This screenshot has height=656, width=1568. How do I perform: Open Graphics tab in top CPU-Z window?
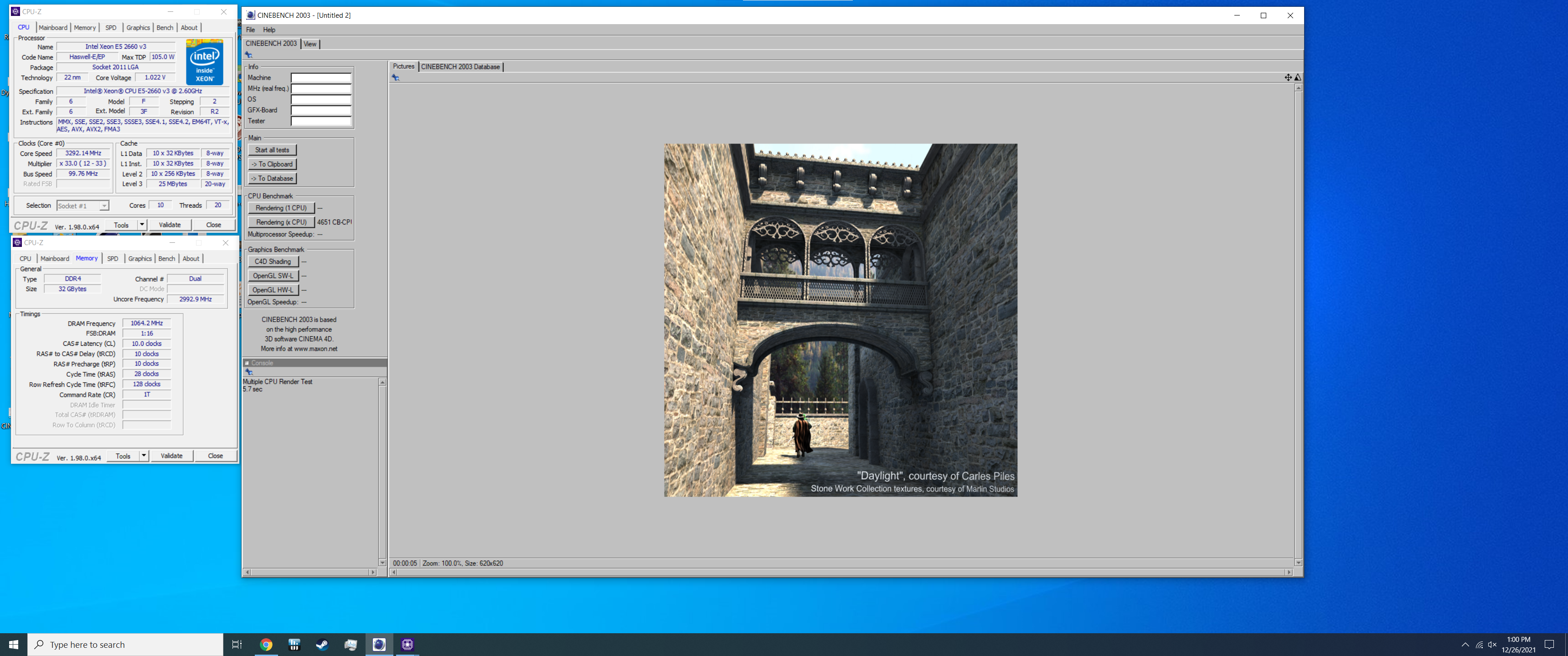pos(138,27)
